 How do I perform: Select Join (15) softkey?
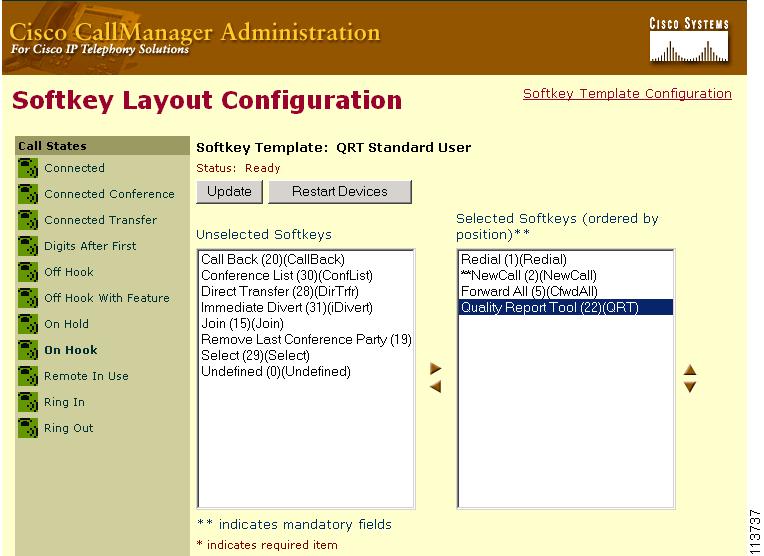306,324
